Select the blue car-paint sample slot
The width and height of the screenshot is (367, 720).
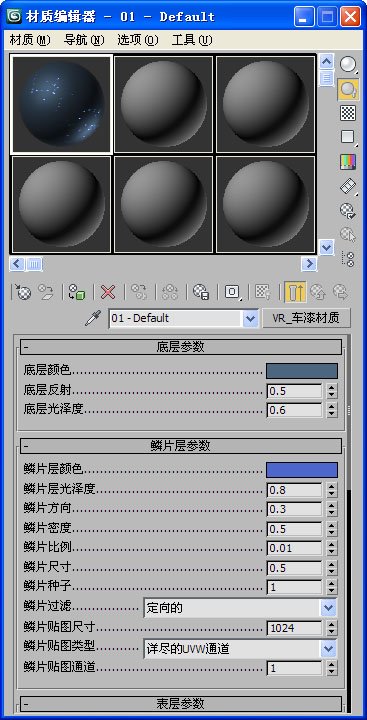pyautogui.click(x=62, y=103)
